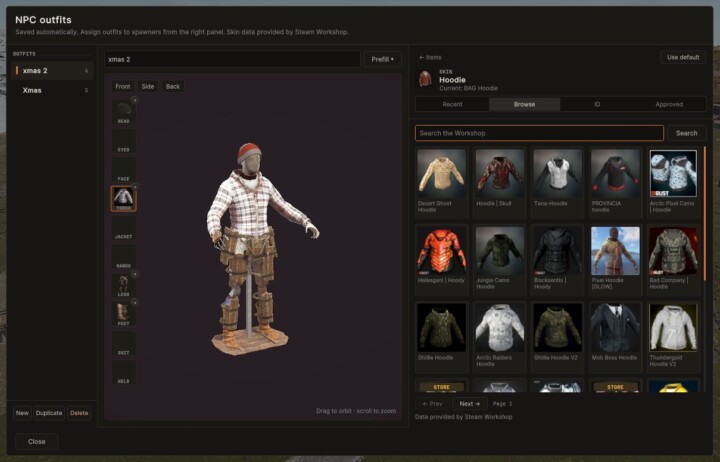Choose the Heikegani | Hoody skin
The height and width of the screenshot is (462, 720).
[441, 259]
